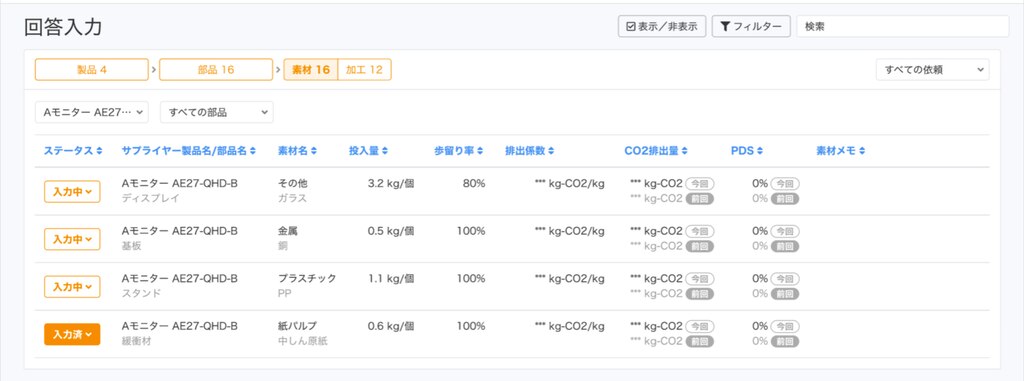1024x381 pixels.
Task: Click the 回答入力 page heading
Action: coord(63,27)
